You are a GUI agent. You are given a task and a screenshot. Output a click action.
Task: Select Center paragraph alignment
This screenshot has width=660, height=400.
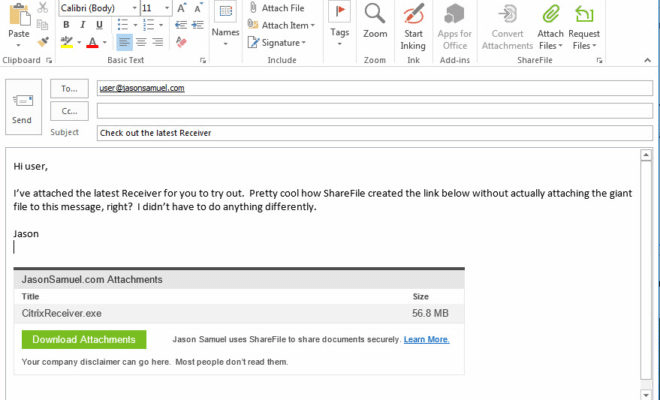(141, 42)
